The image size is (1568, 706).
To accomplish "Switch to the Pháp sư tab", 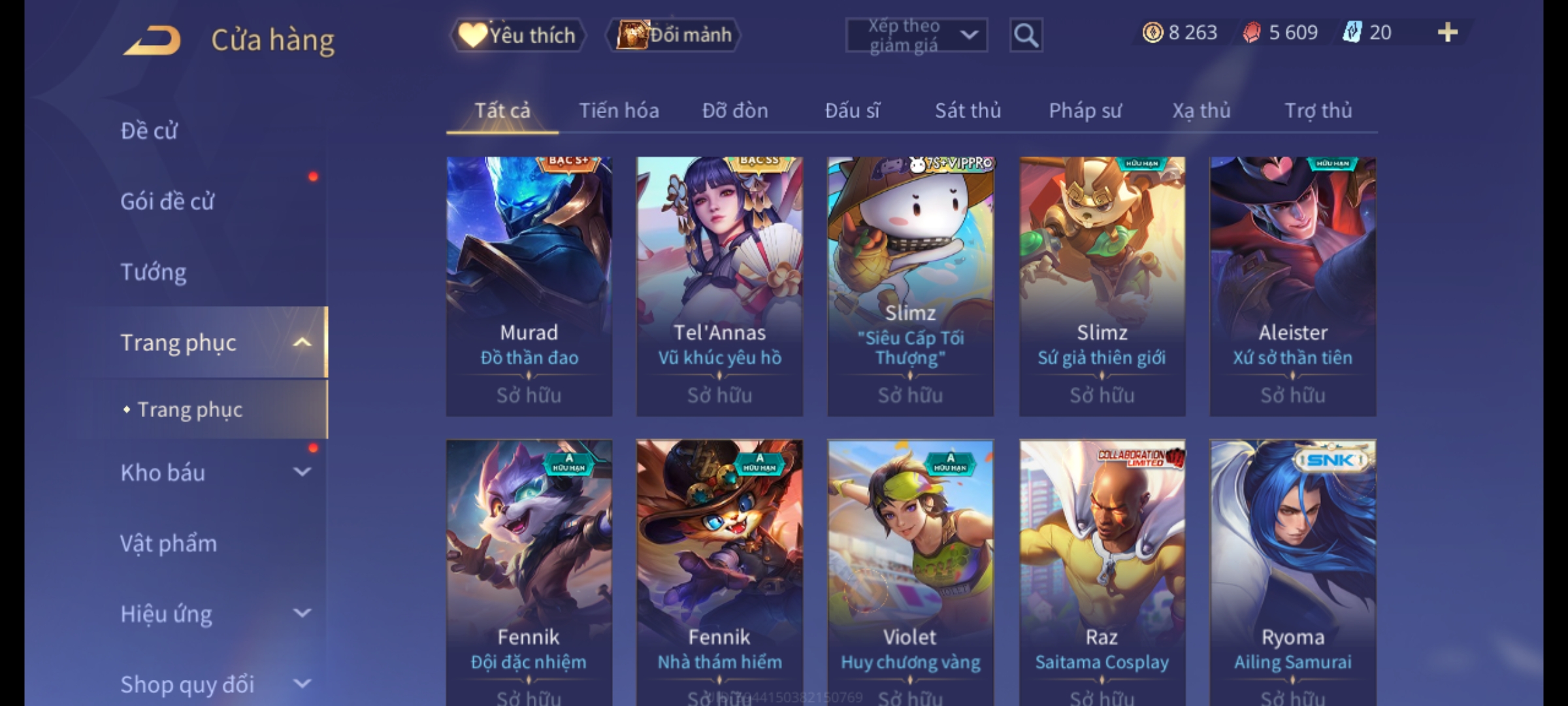I will (x=1085, y=111).
